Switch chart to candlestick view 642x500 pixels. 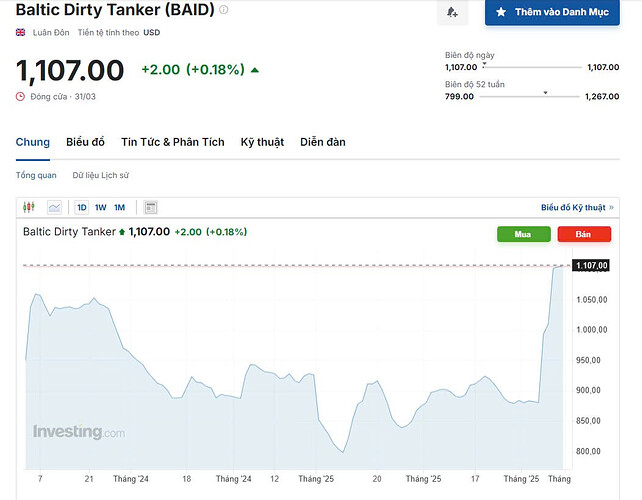(28, 207)
